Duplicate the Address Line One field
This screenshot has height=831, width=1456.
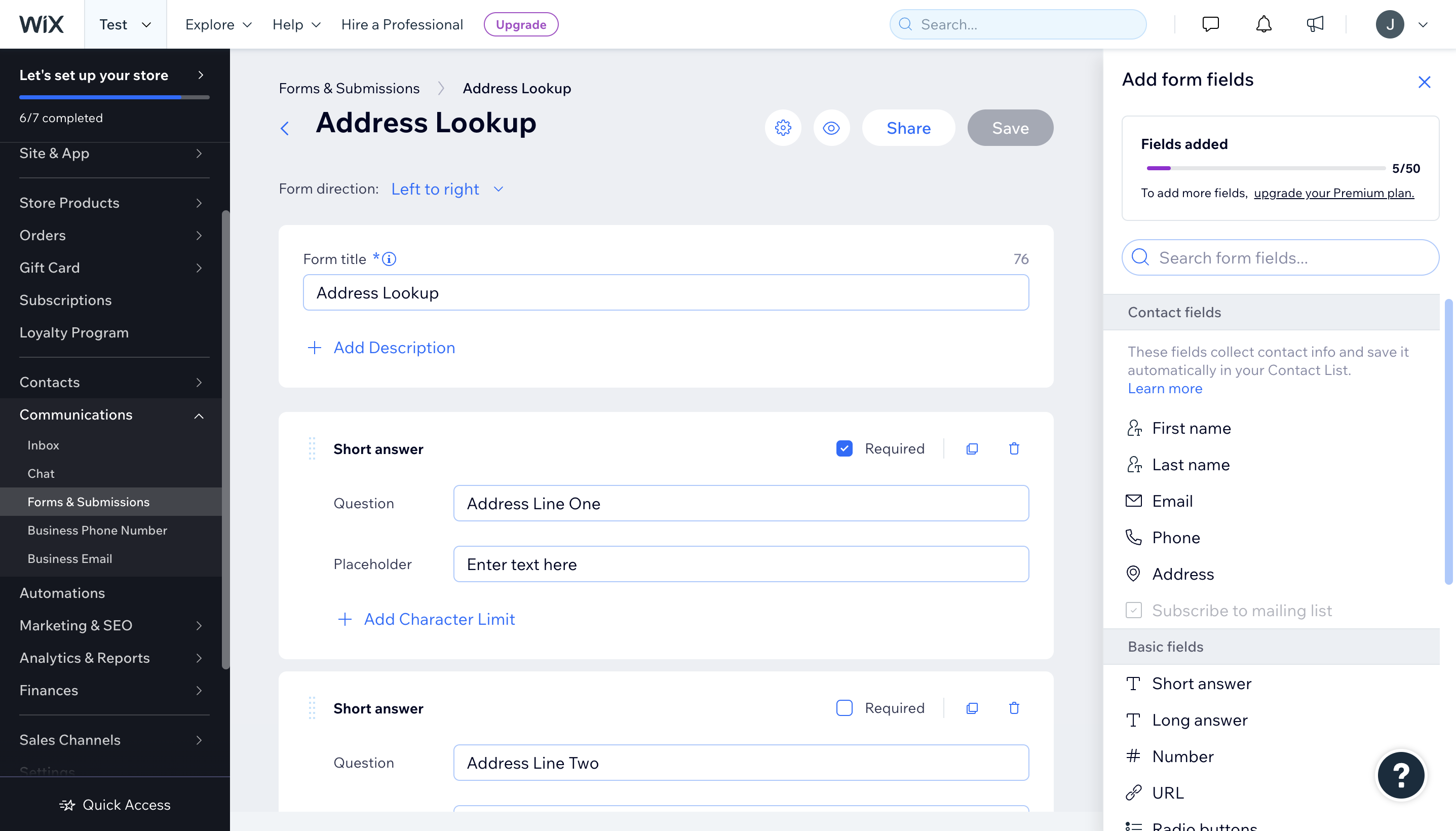click(x=972, y=448)
